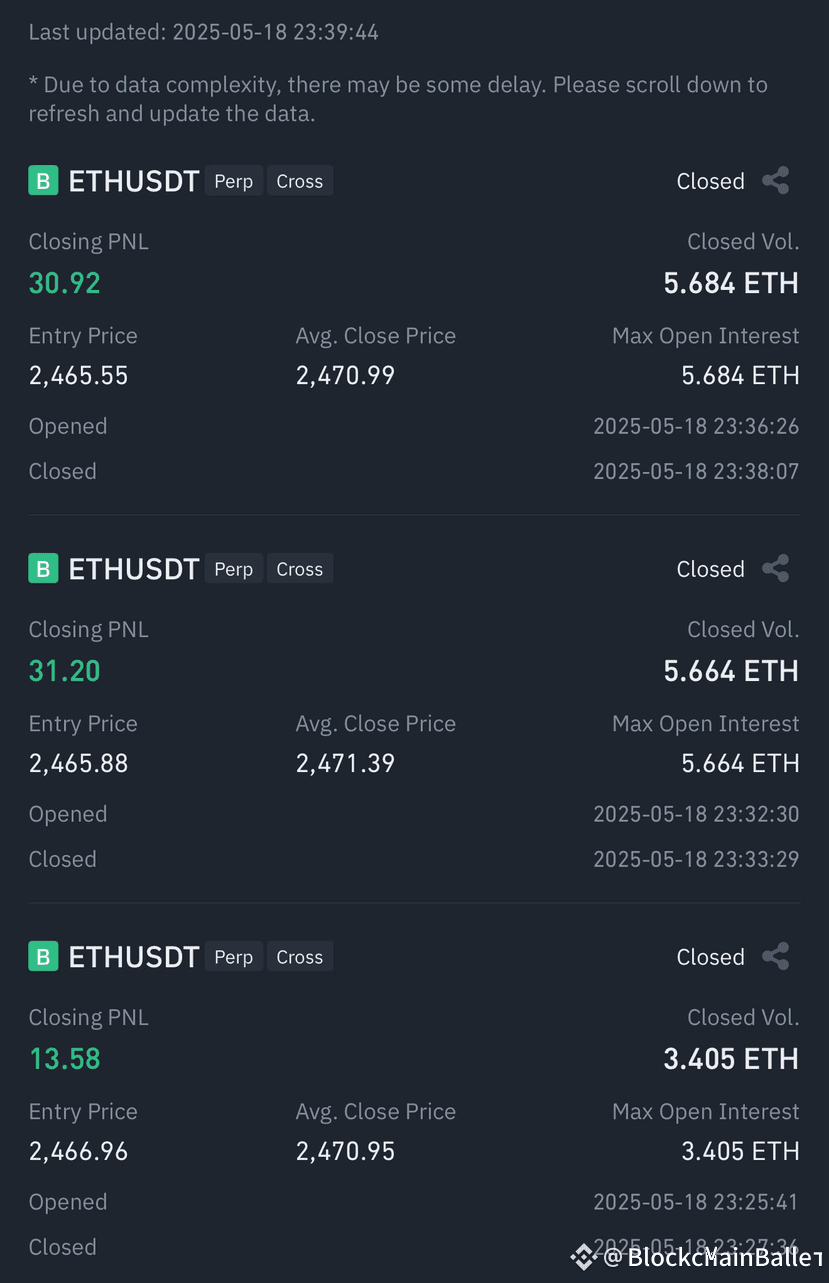Screen dimensions: 829x1283
Task: Open ETHUSDT pair of the 13.58 PNL trade
Action: (x=134, y=957)
